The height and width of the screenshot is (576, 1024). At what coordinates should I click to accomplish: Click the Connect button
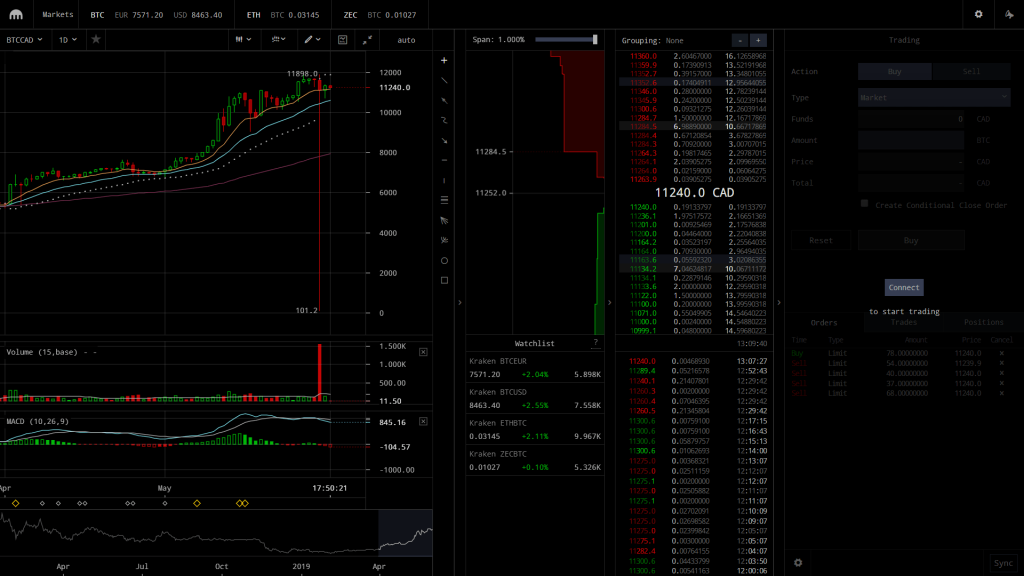pyautogui.click(x=904, y=288)
